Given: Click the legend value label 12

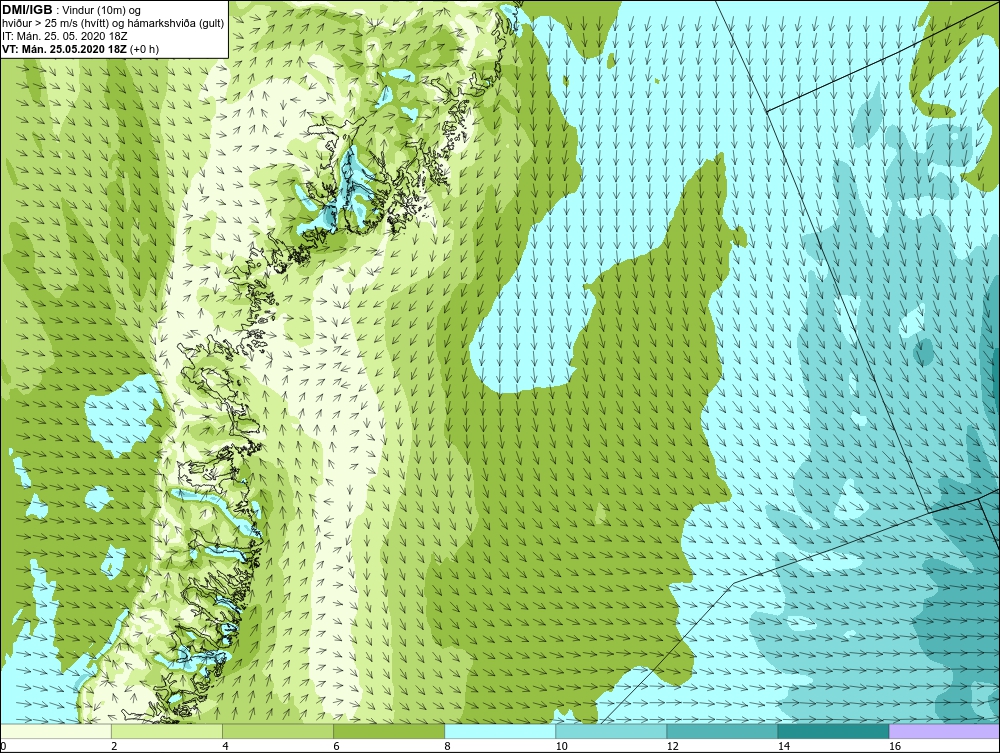Looking at the screenshot, I should pyautogui.click(x=672, y=747).
